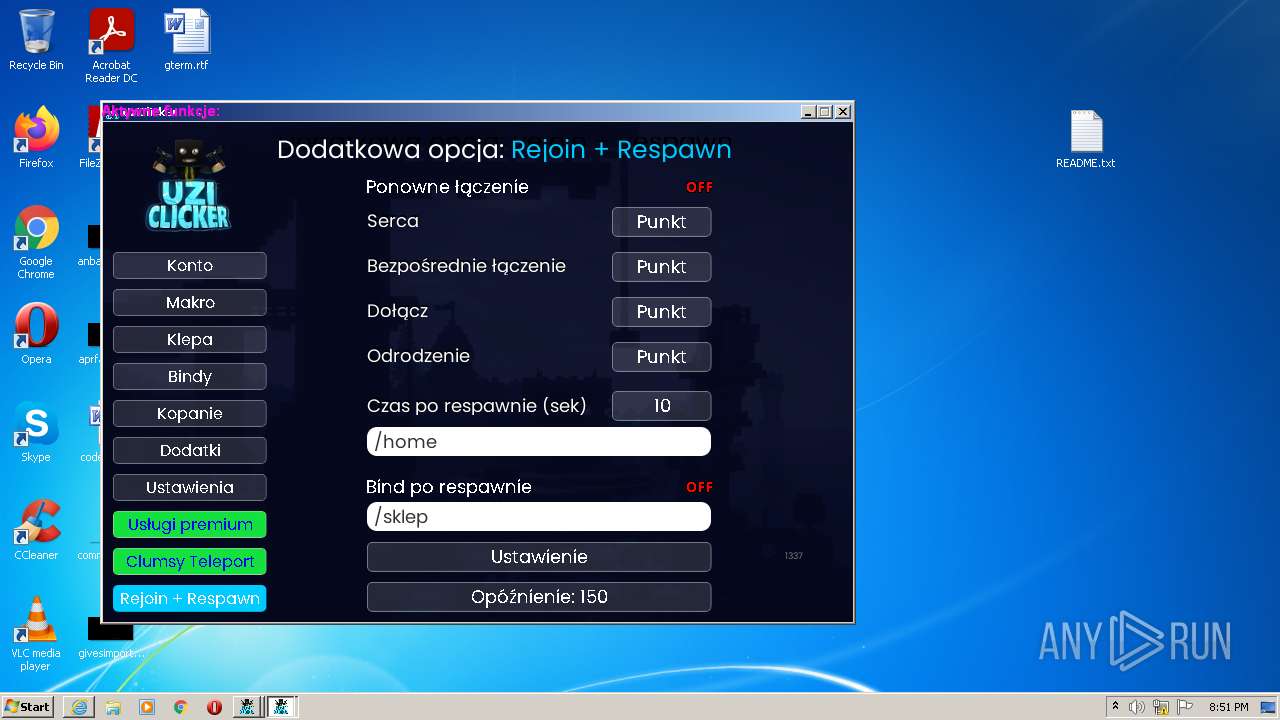Click the Uzi Clicker logo
Screen dimensions: 1280x720
[x=188, y=186]
